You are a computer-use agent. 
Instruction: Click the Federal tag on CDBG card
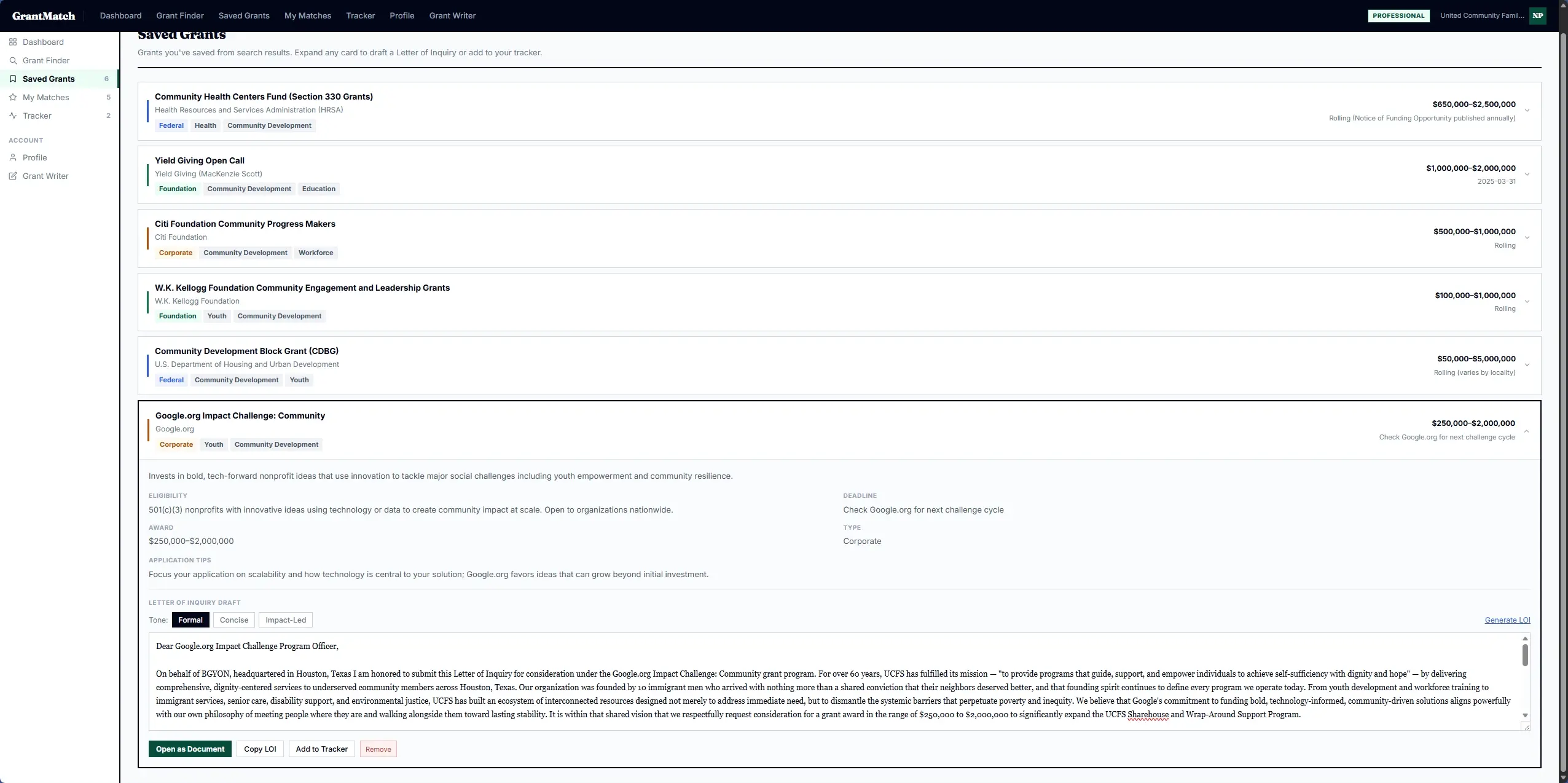pos(171,380)
